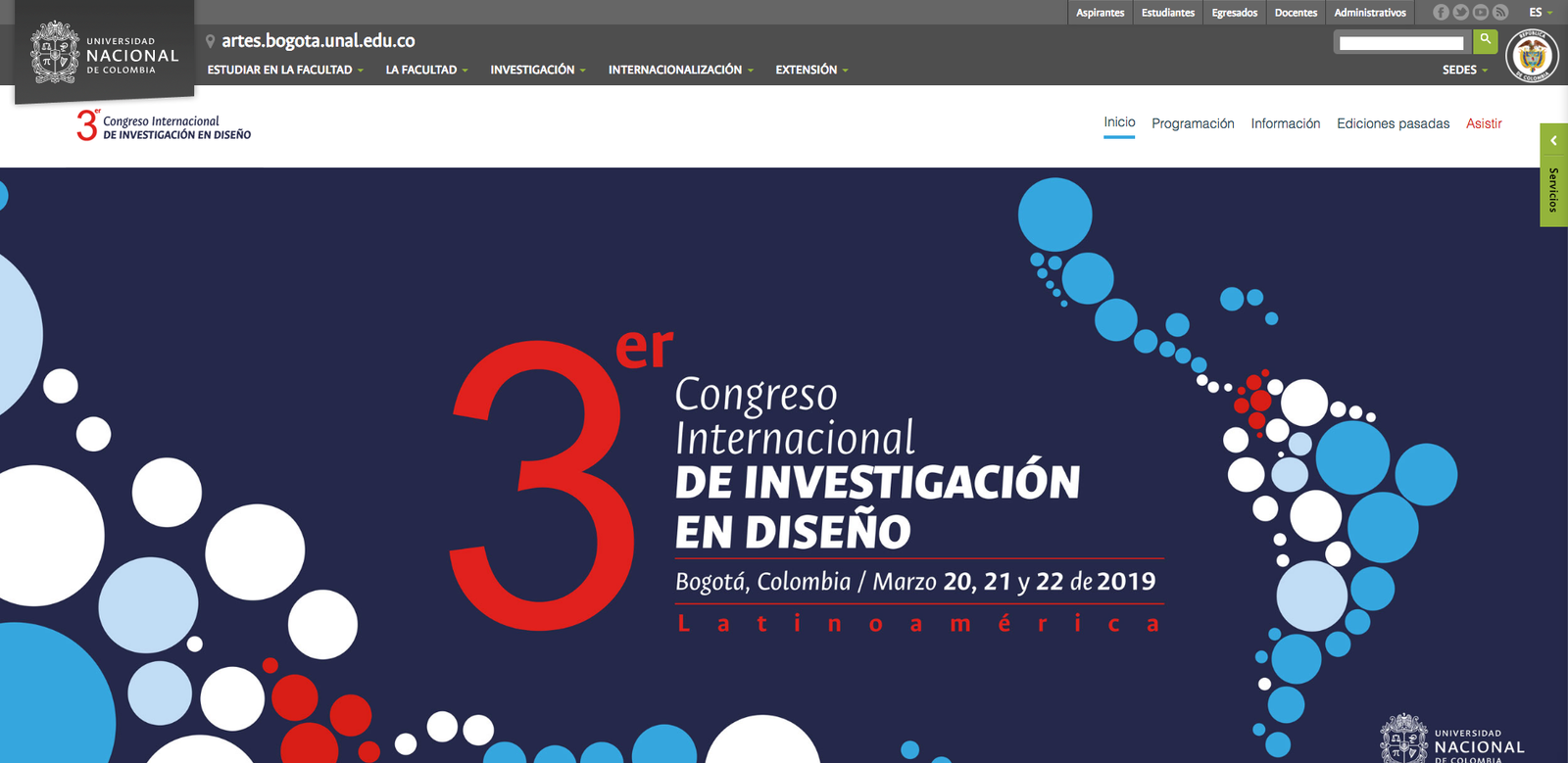Click the artes.bogota.unal.edu.co site link
Screen dimensions: 1568x763
318,41
